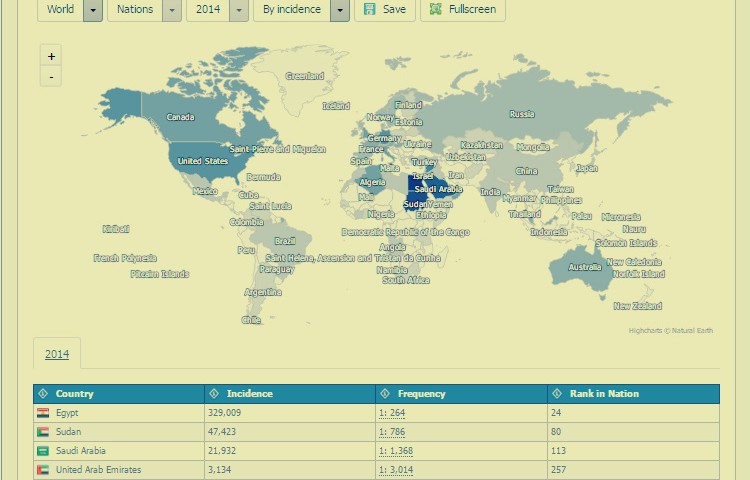Select the United States on the map

point(203,160)
